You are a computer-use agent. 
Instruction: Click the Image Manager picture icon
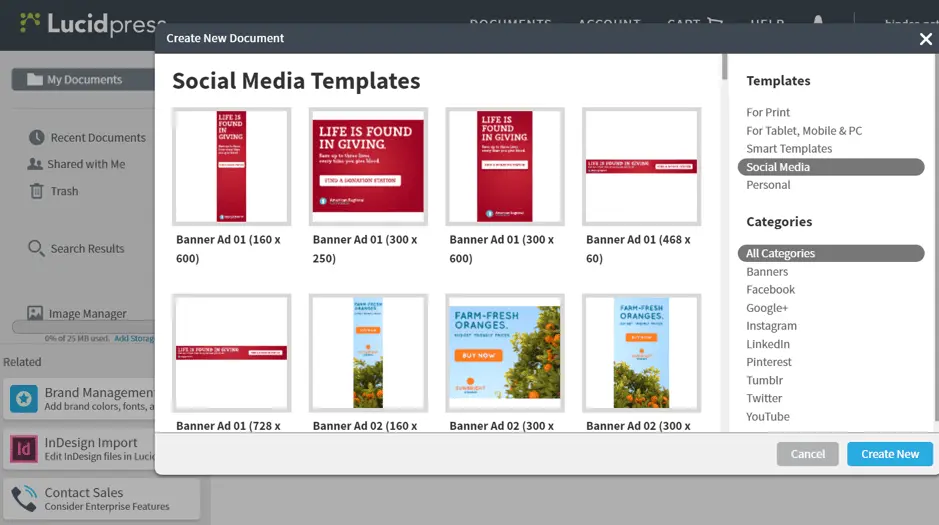[x=35, y=313]
